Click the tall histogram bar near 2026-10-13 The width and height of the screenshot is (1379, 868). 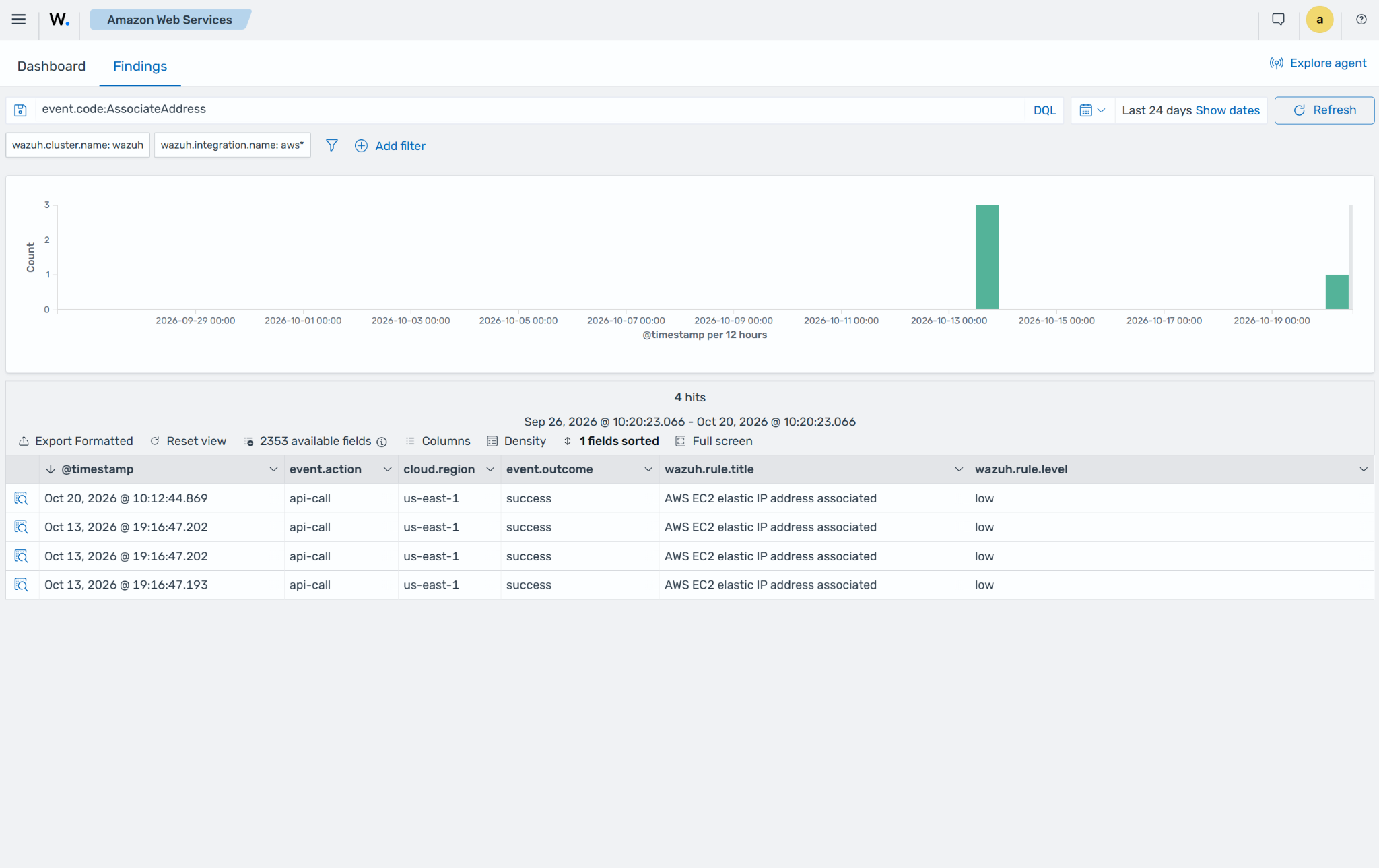click(x=987, y=257)
